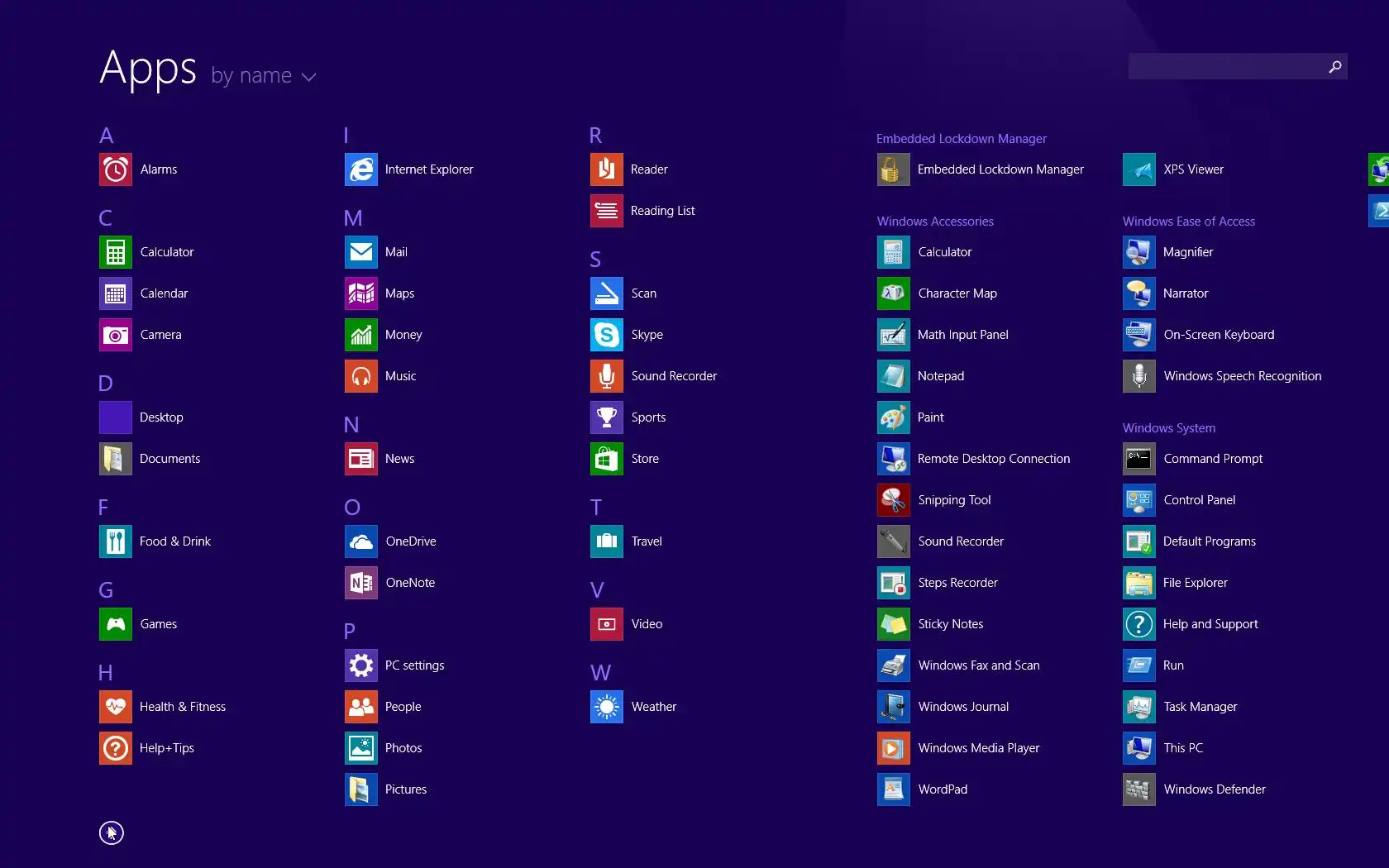Launch the Sports trophy icon

click(607, 417)
